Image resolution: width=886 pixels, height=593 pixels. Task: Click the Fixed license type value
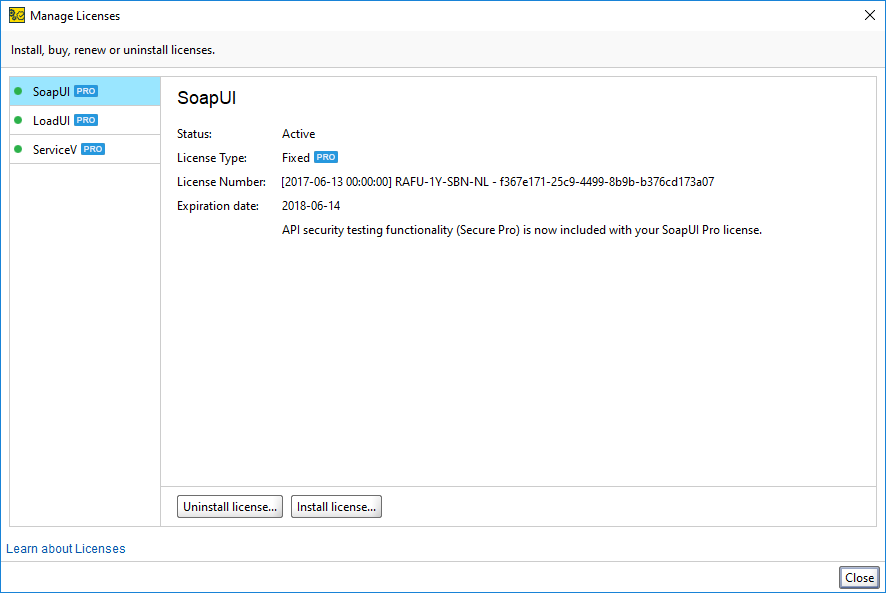coord(296,158)
